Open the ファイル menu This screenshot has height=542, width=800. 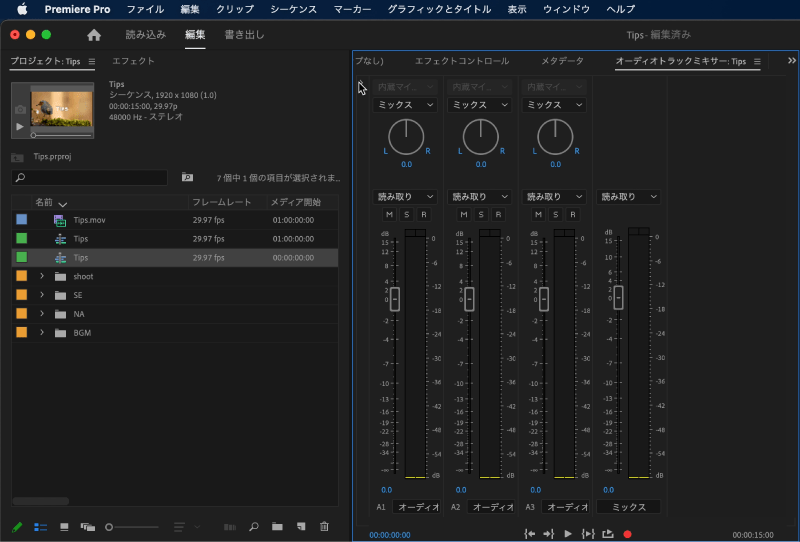point(145,9)
